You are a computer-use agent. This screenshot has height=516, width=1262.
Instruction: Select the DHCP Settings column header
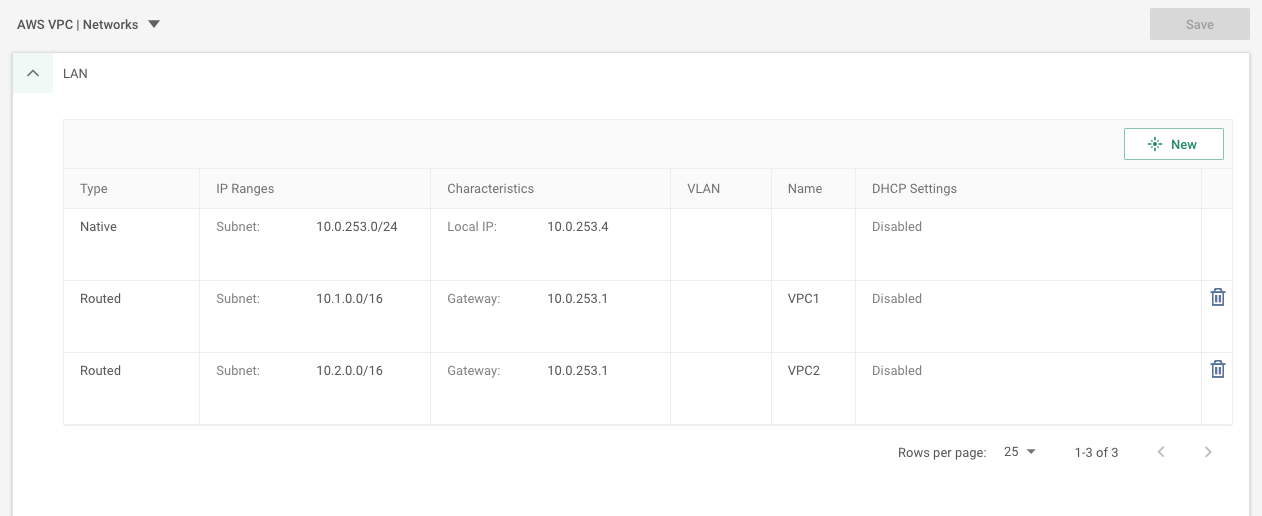pyautogui.click(x=914, y=188)
